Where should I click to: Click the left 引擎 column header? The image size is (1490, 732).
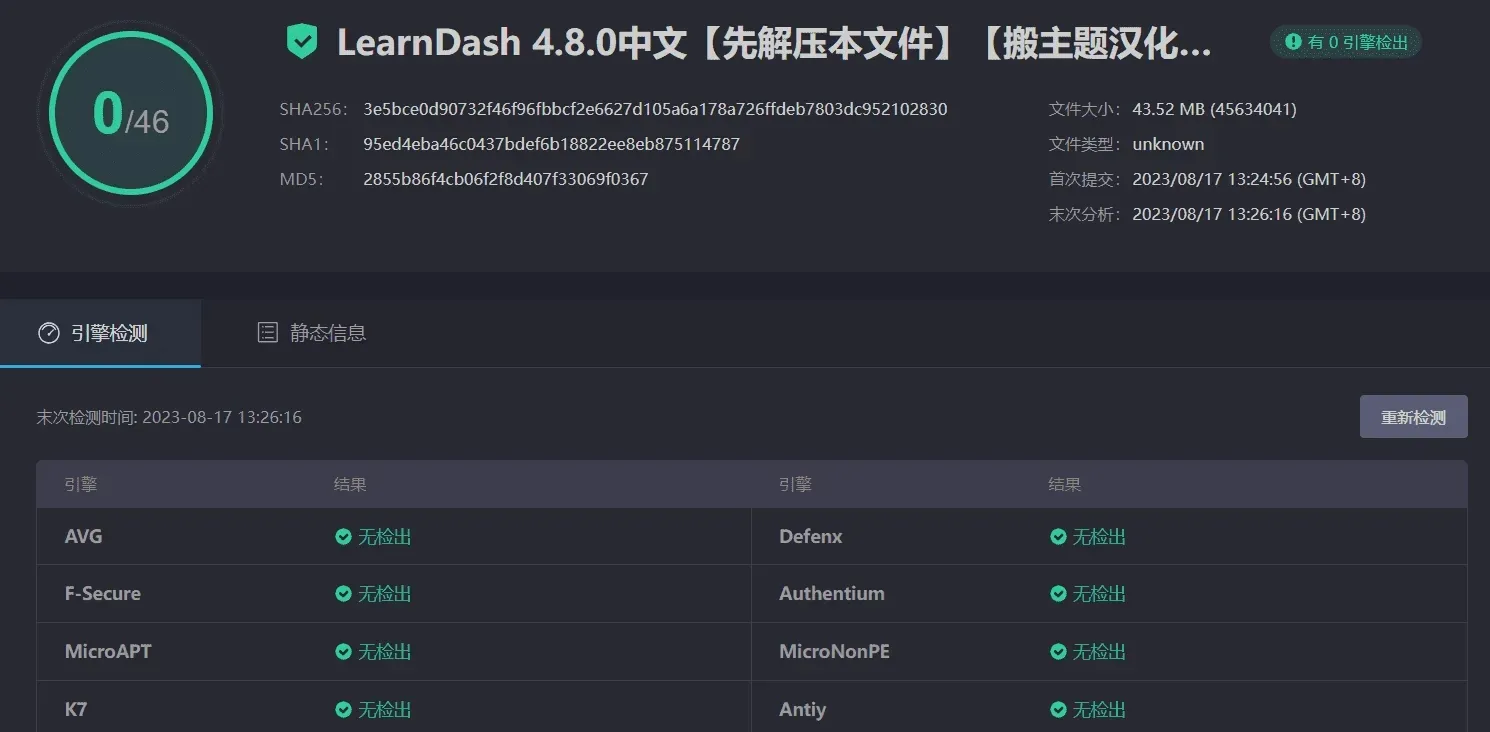81,484
